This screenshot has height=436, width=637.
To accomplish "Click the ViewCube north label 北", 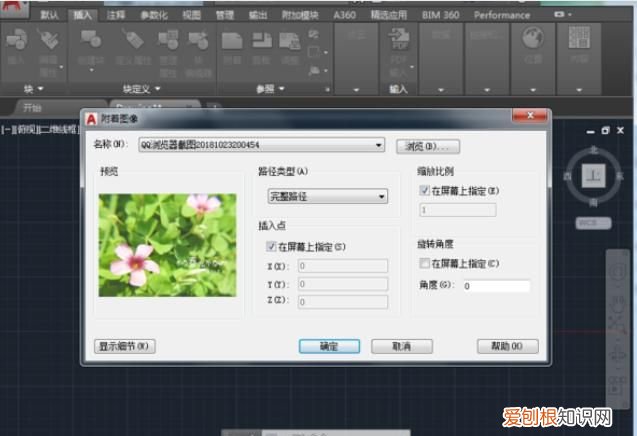I will 594,150.
